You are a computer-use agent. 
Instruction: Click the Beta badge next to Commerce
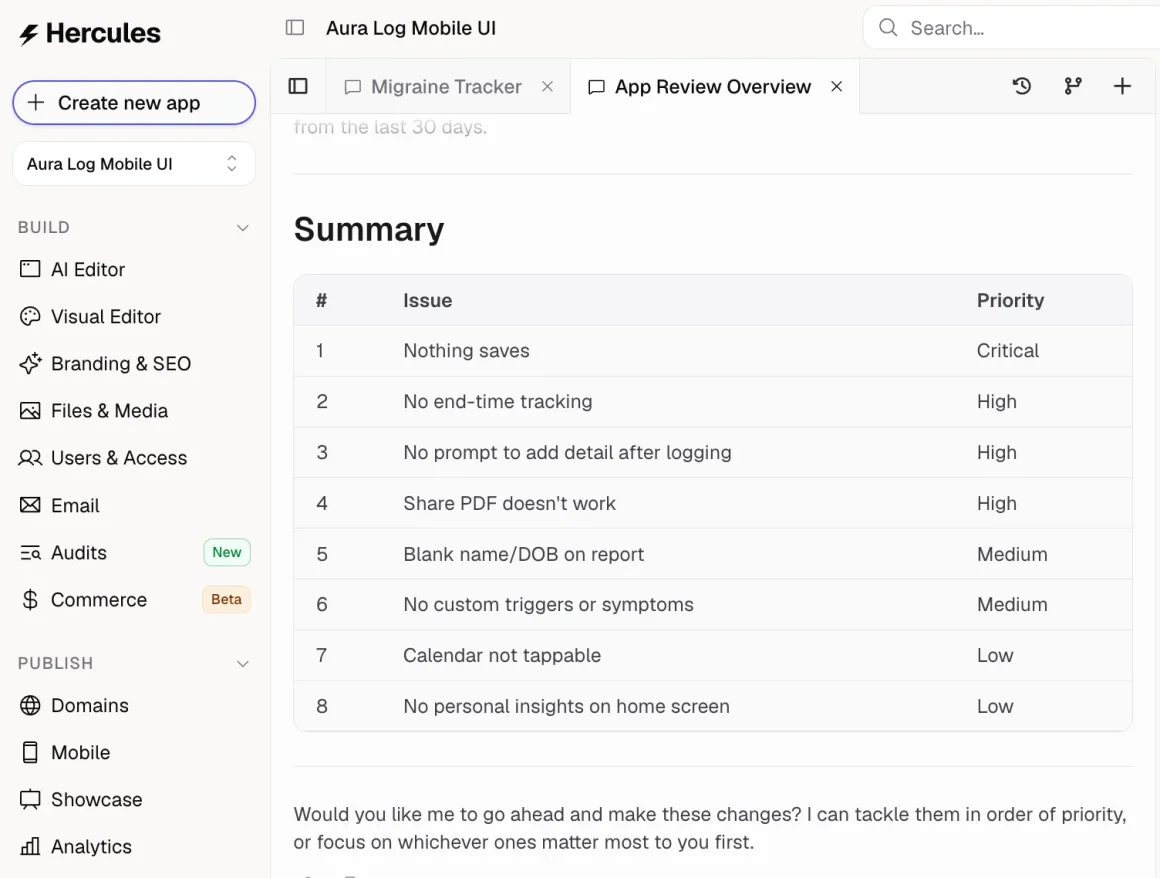point(226,599)
